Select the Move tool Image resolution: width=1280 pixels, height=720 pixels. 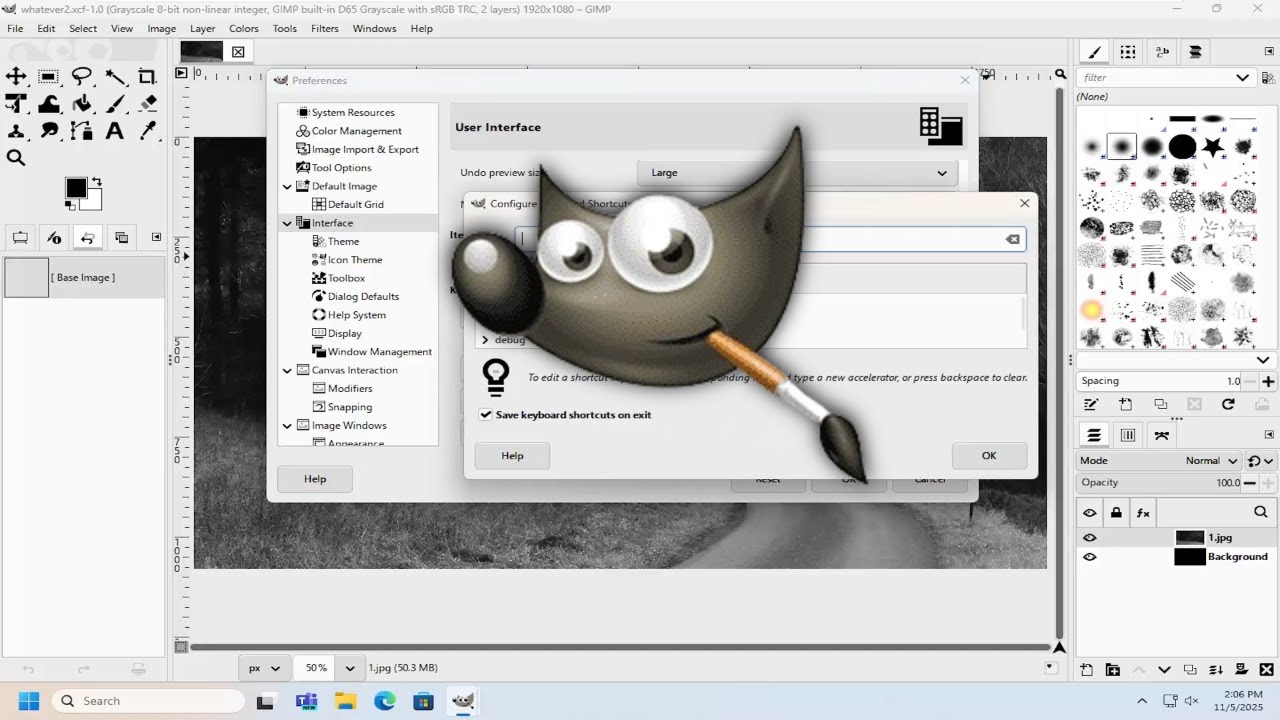16,77
